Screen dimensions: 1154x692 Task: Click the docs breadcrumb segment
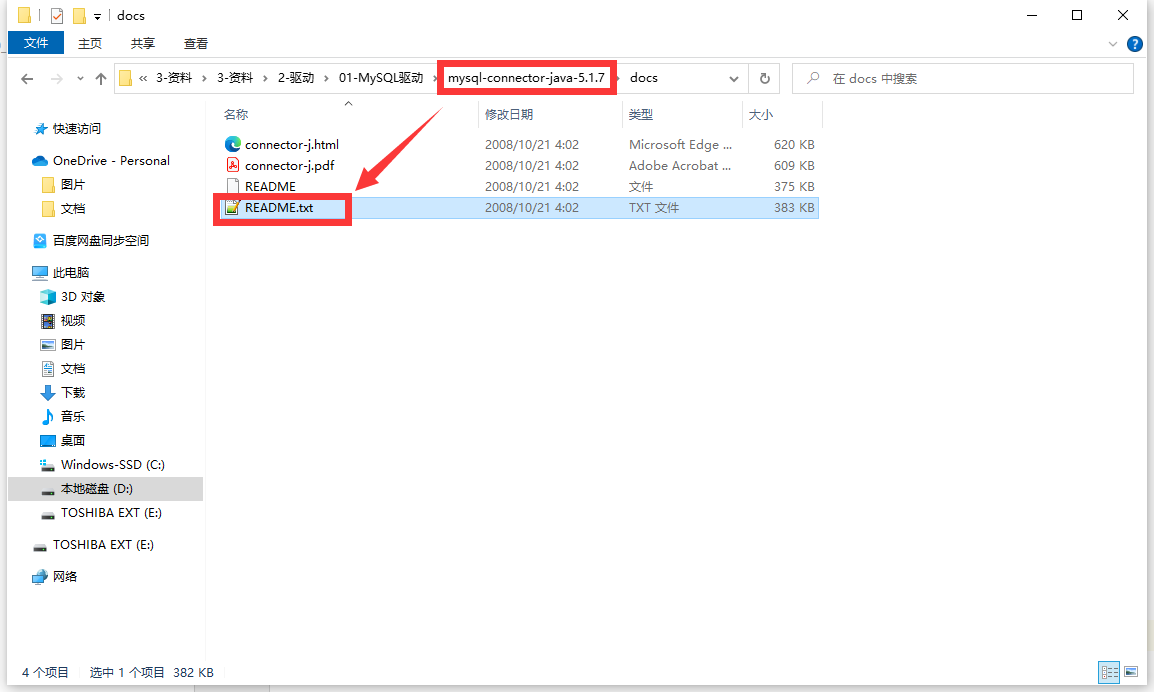pyautogui.click(x=644, y=78)
